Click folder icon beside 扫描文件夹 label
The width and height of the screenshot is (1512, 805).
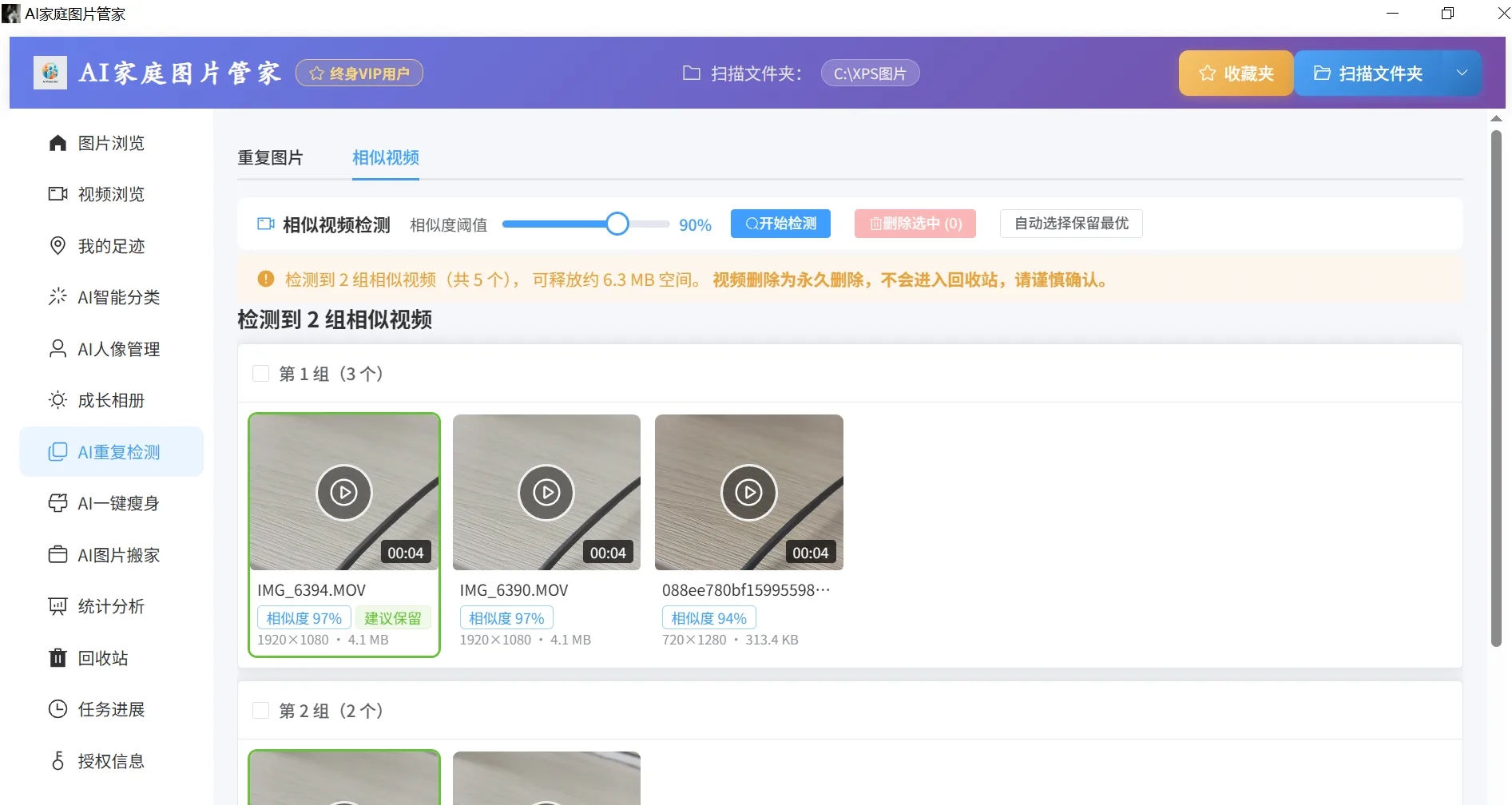coord(692,73)
